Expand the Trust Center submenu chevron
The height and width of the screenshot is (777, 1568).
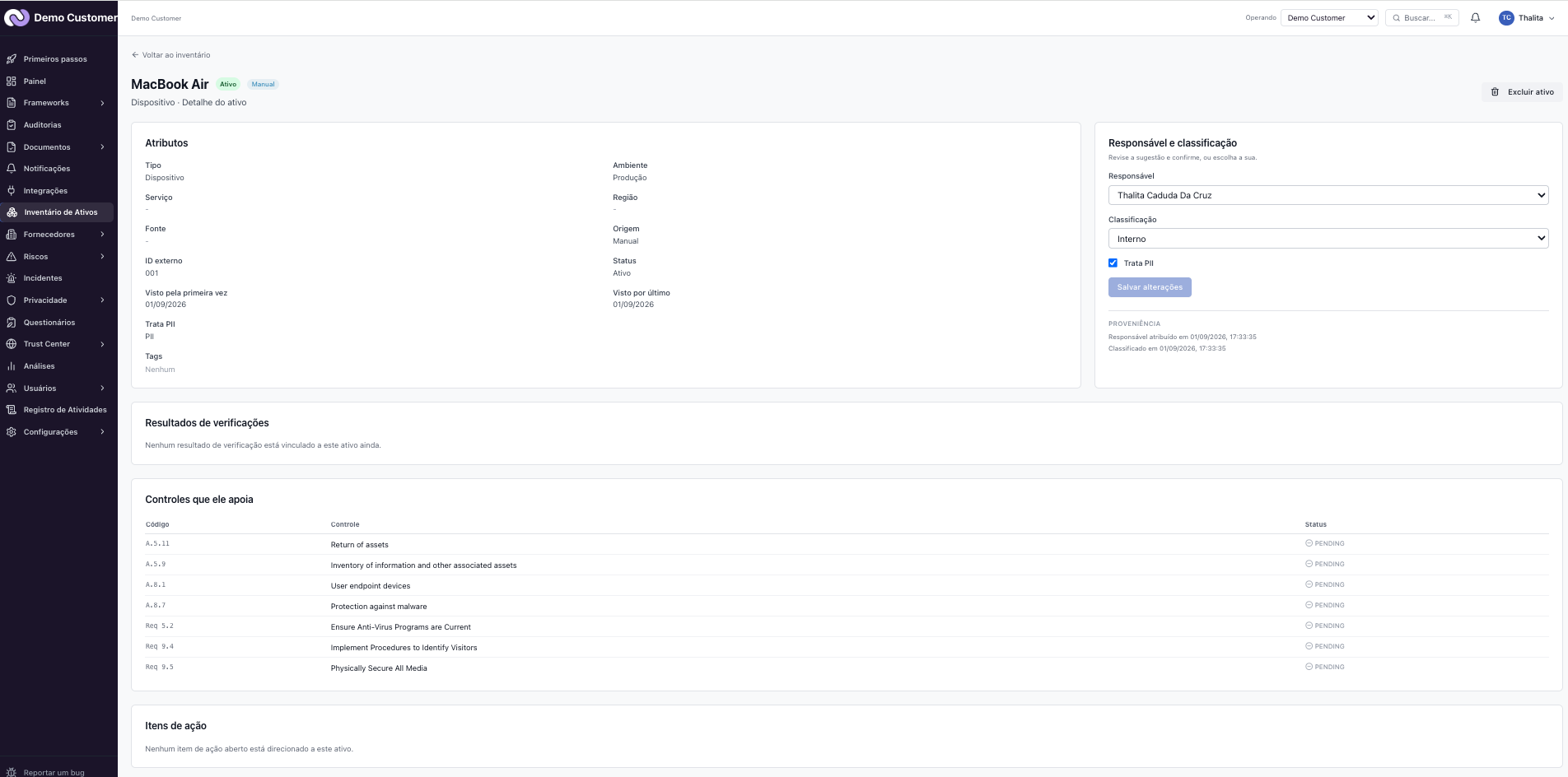103,344
